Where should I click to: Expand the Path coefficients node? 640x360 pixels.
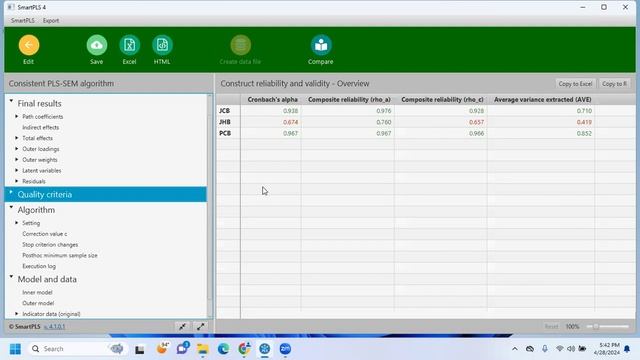(17, 116)
